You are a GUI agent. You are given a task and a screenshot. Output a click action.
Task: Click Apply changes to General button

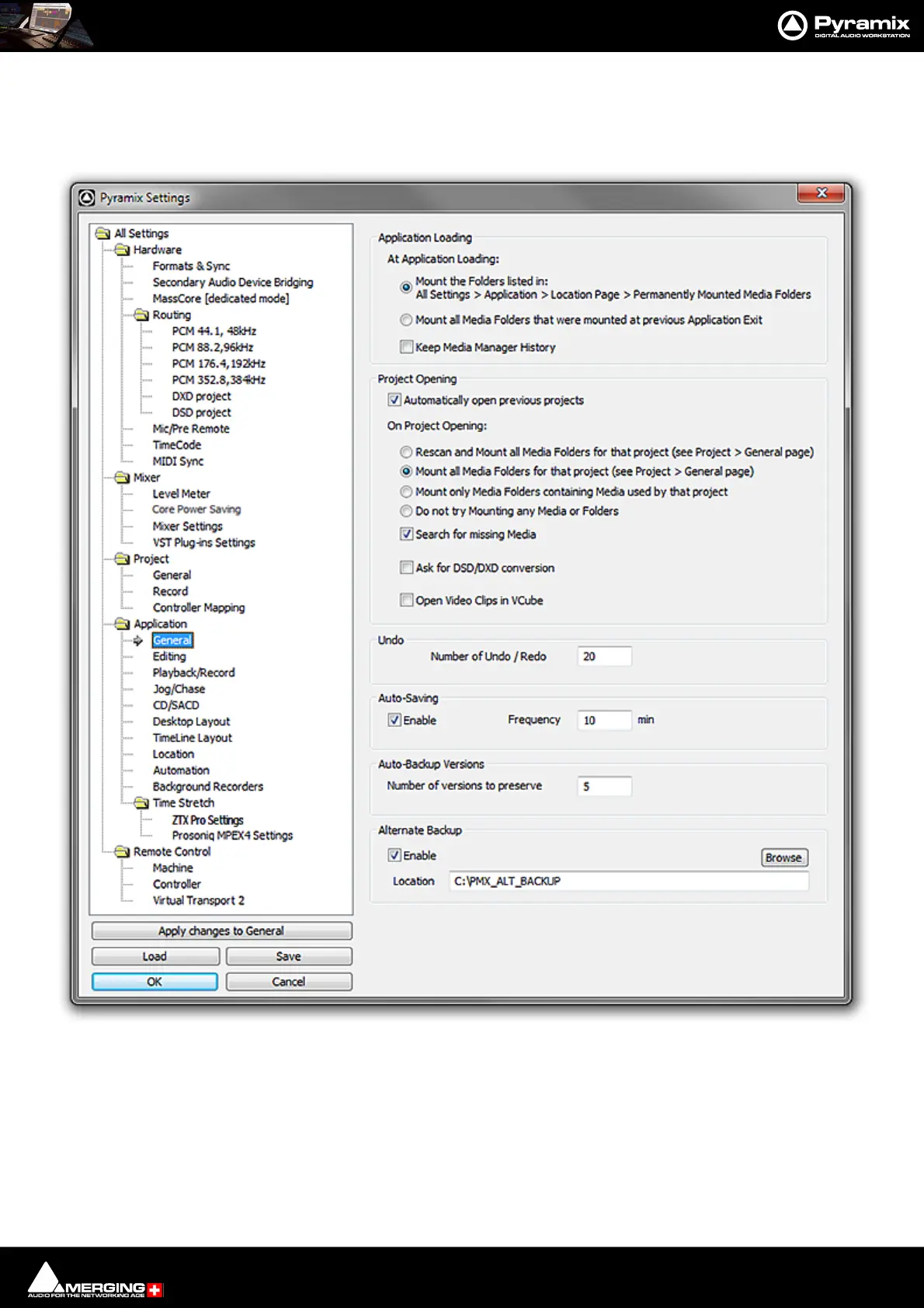[222, 931]
